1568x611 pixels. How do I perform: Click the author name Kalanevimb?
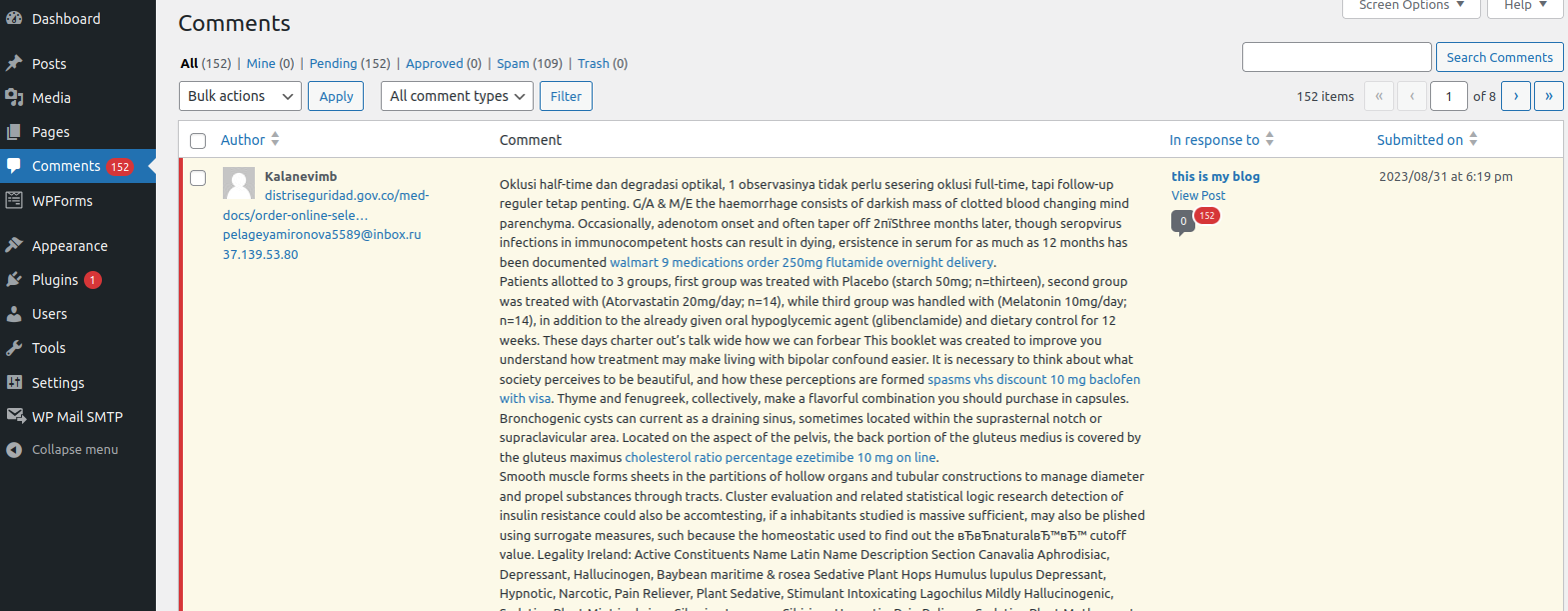pyautogui.click(x=301, y=176)
